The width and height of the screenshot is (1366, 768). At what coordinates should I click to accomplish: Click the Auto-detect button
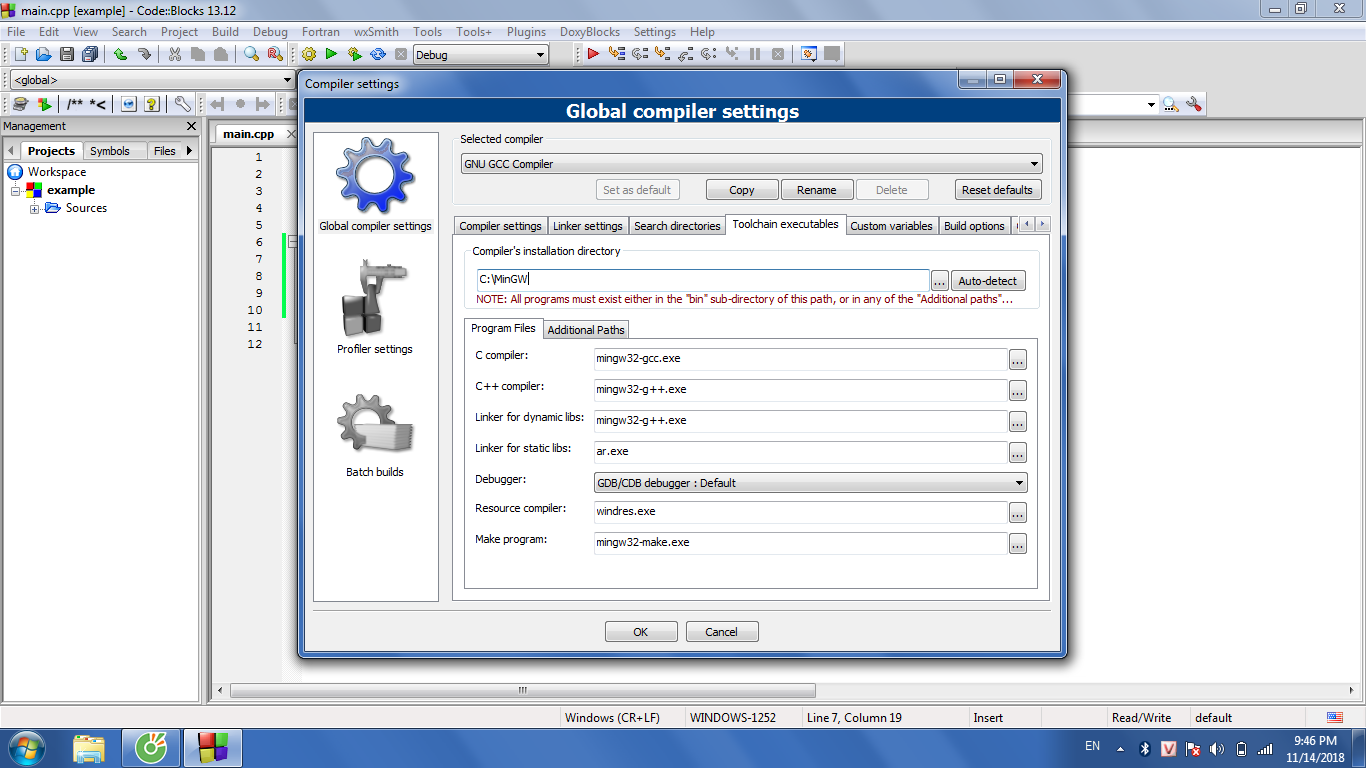(987, 281)
